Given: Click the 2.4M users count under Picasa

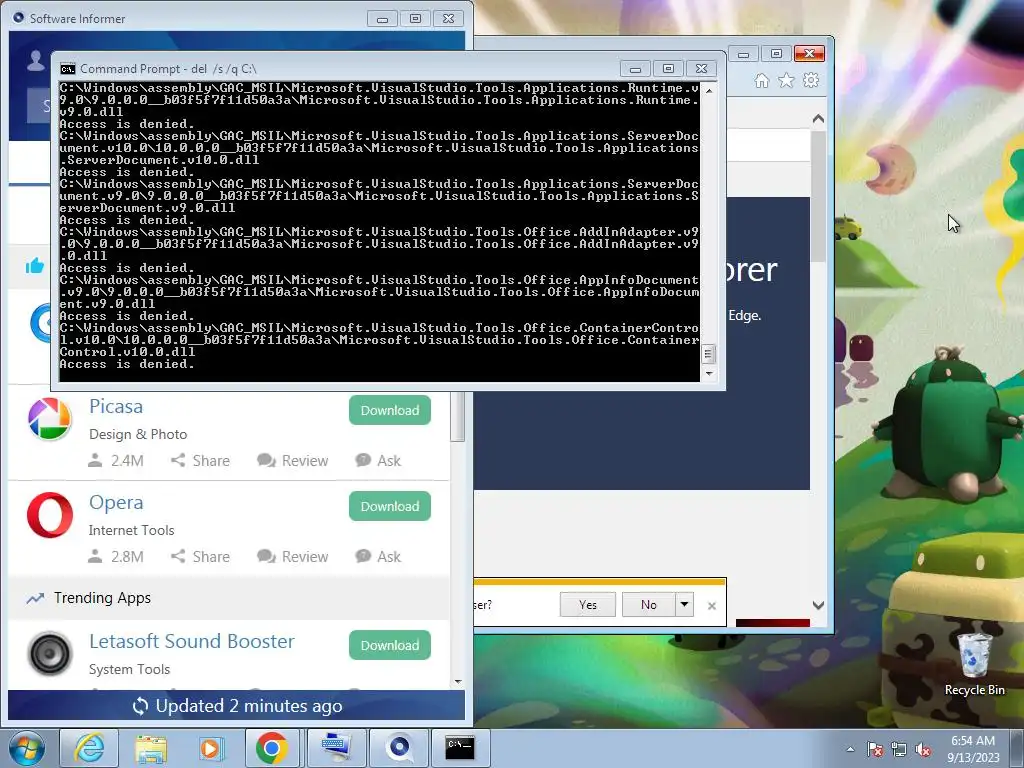Looking at the screenshot, I should click(x=116, y=460).
